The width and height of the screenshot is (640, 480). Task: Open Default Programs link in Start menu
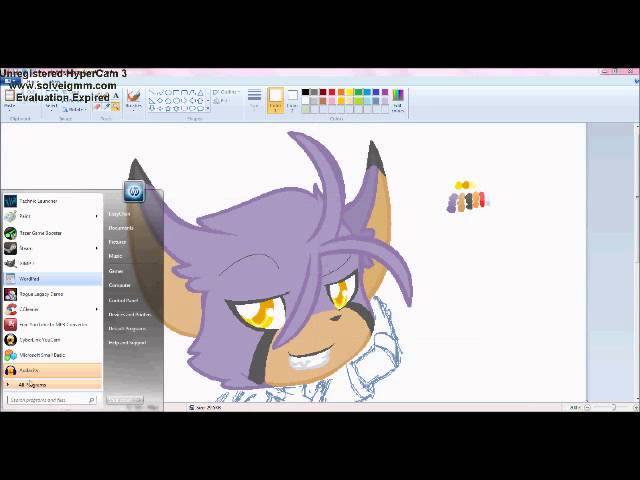coord(127,329)
